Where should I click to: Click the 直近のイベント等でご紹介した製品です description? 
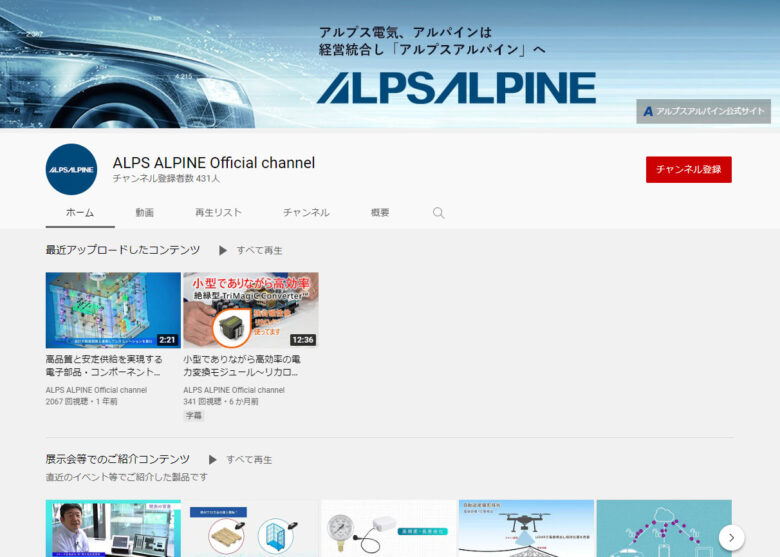pyautogui.click(x=127, y=477)
